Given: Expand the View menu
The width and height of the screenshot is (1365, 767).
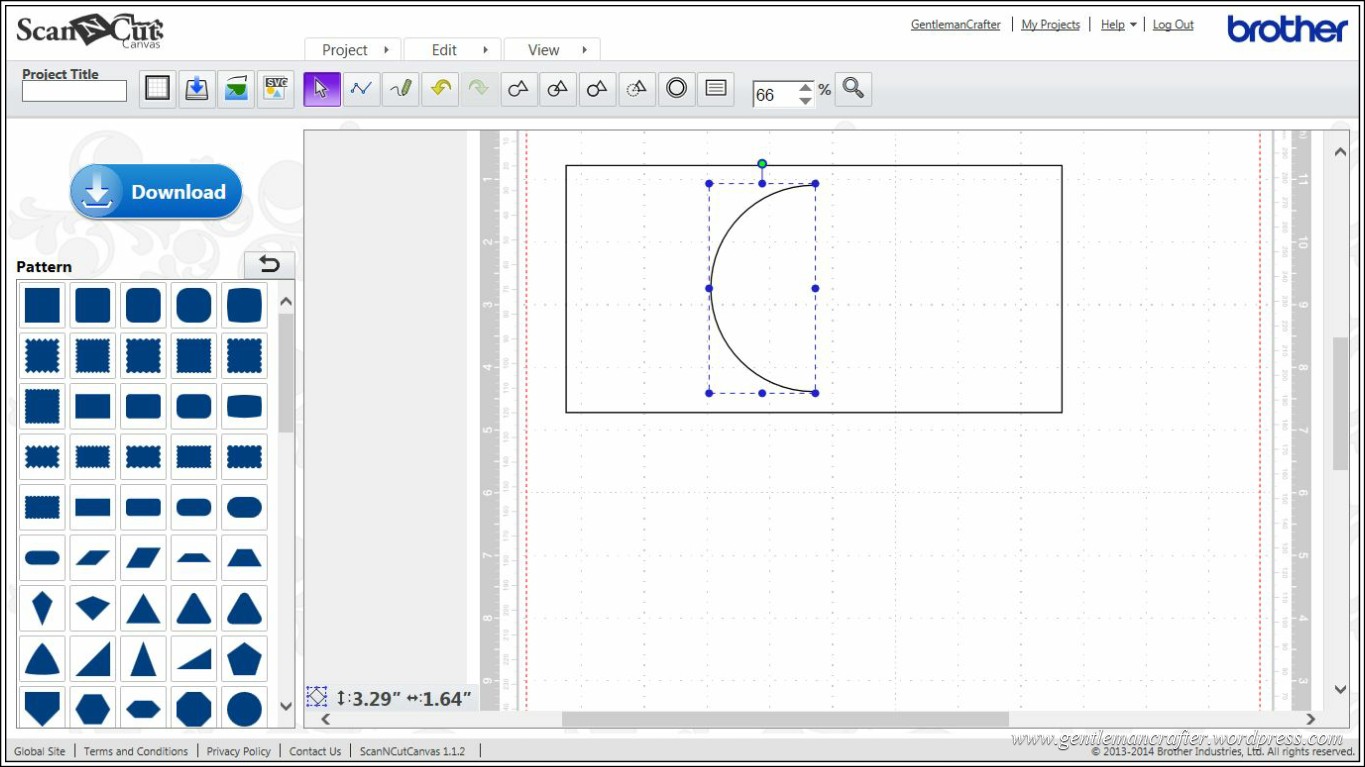Looking at the screenshot, I should pyautogui.click(x=551, y=50).
